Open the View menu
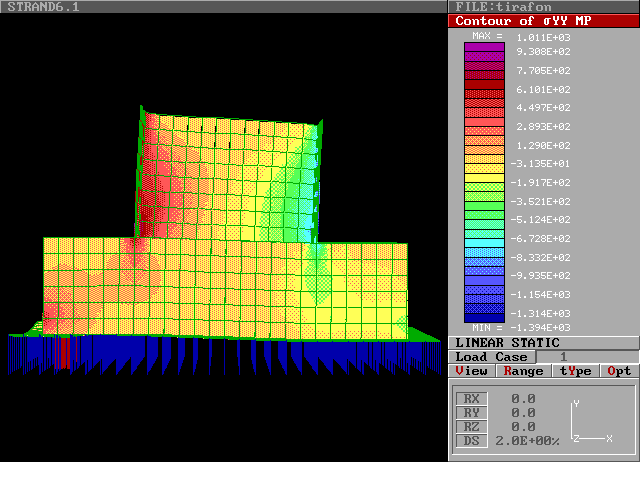Viewport: 640px width, 480px height. click(472, 371)
